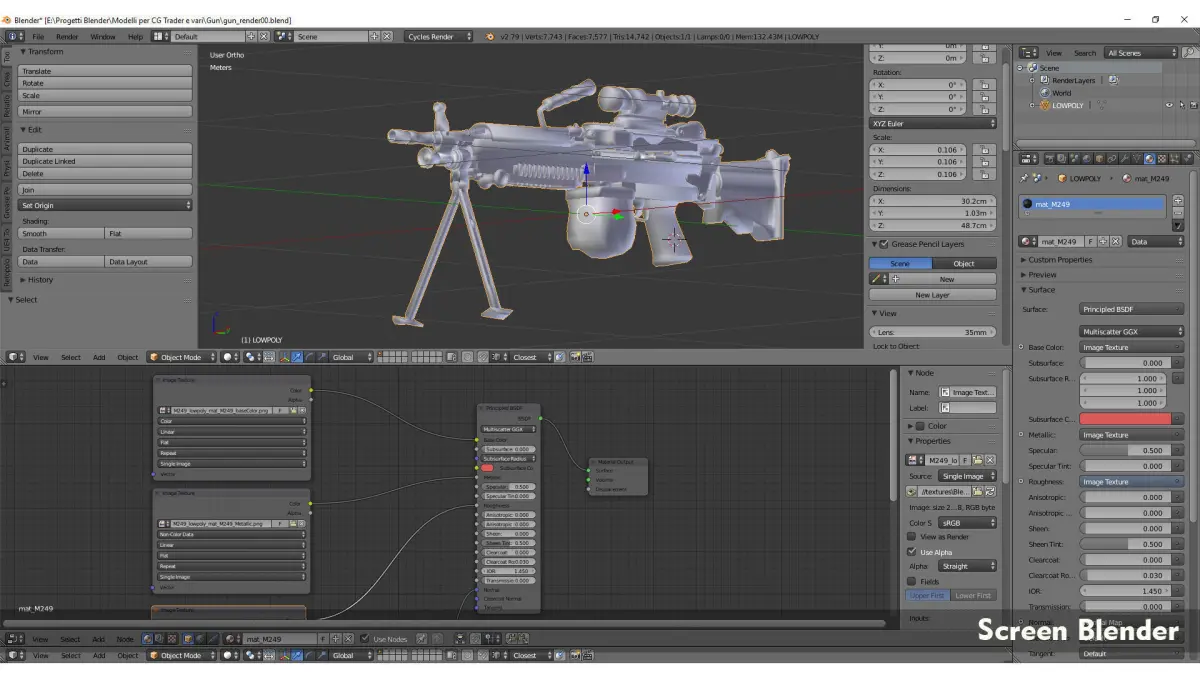Select Object grease pencil source toggle
Image resolution: width=1200 pixels, height=675 pixels.
(x=964, y=263)
